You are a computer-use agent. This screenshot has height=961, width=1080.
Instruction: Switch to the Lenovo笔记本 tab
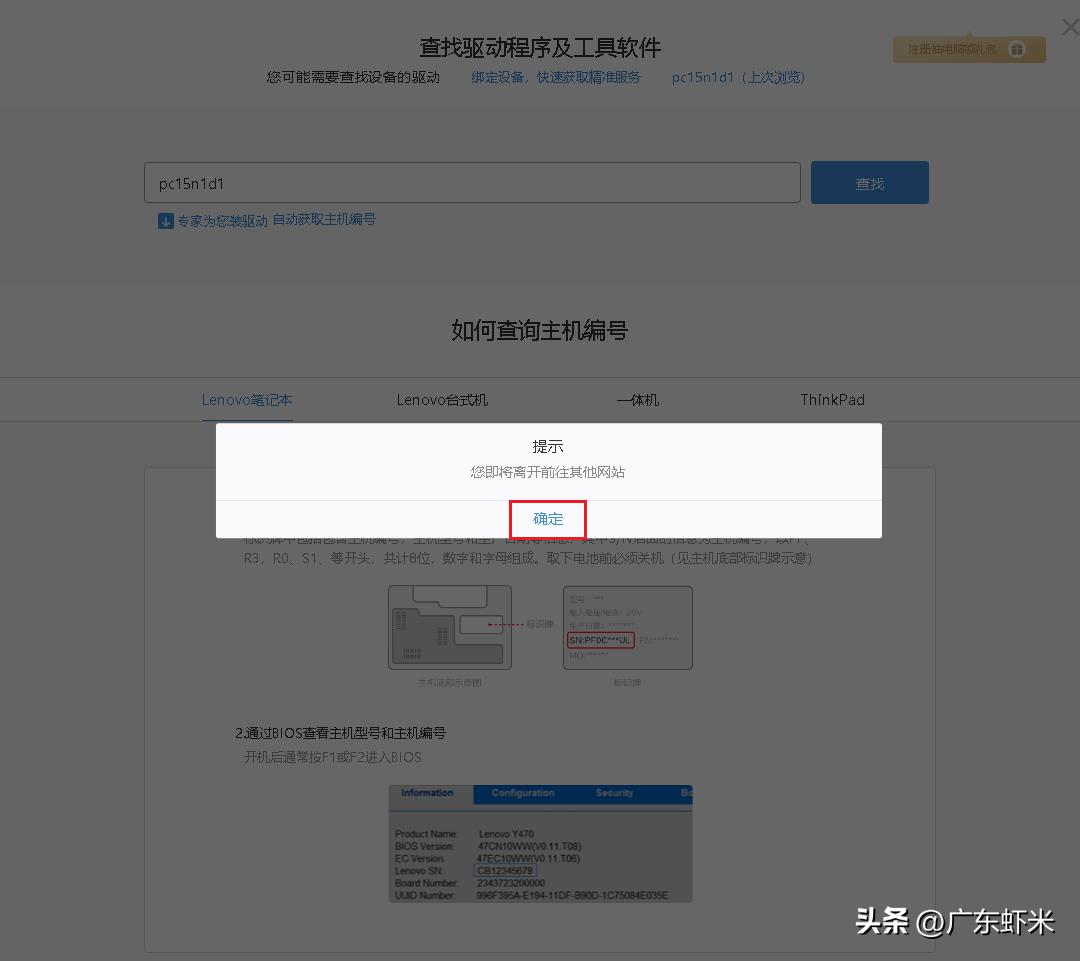pyautogui.click(x=247, y=400)
